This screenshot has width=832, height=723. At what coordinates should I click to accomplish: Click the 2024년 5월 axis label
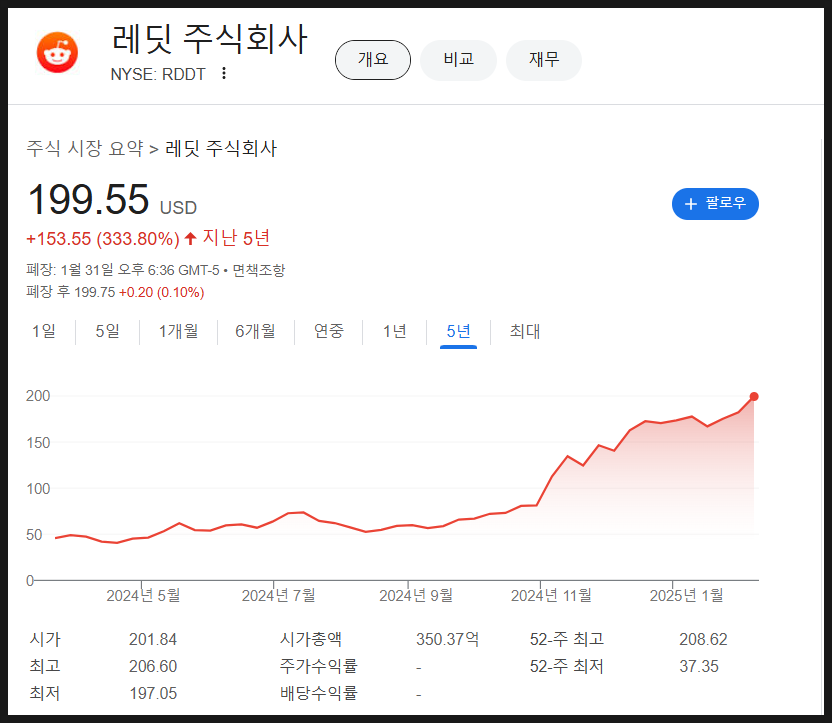coord(143,596)
